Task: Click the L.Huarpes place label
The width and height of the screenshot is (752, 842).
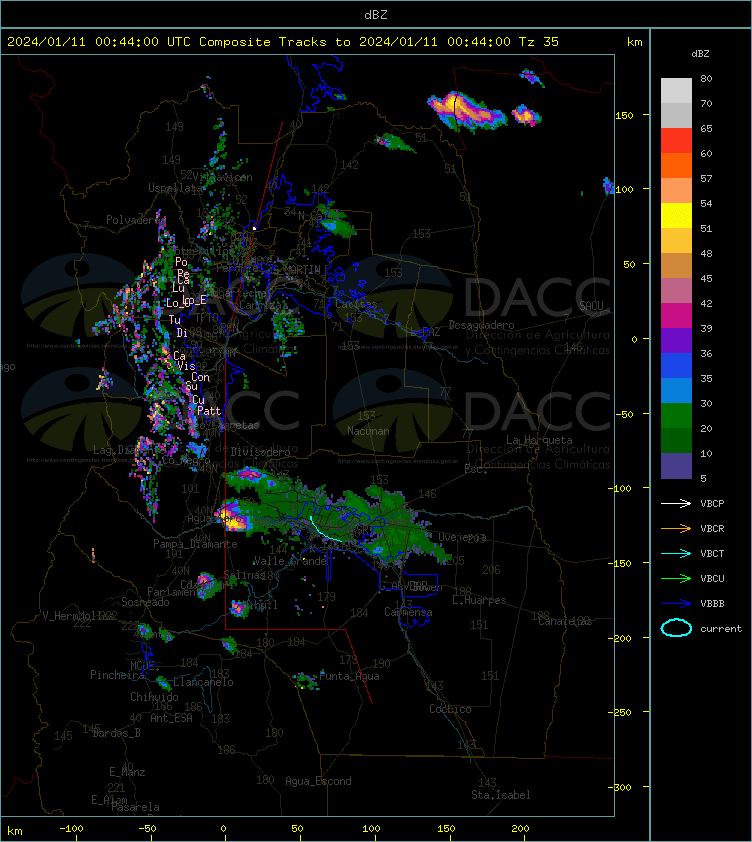Action: coord(479,600)
